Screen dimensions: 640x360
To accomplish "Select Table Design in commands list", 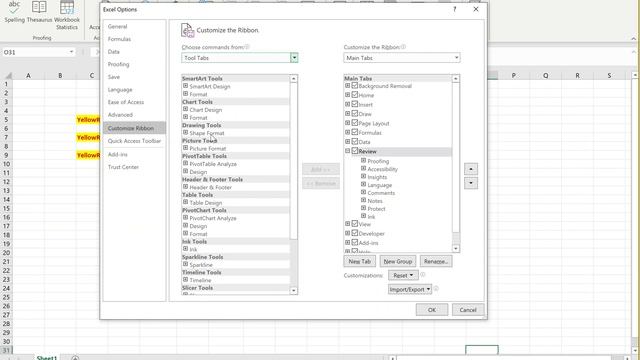I will click(206, 203).
